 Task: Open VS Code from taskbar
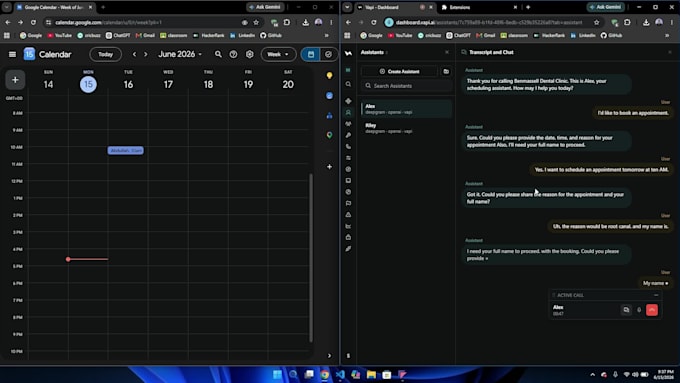point(340,374)
